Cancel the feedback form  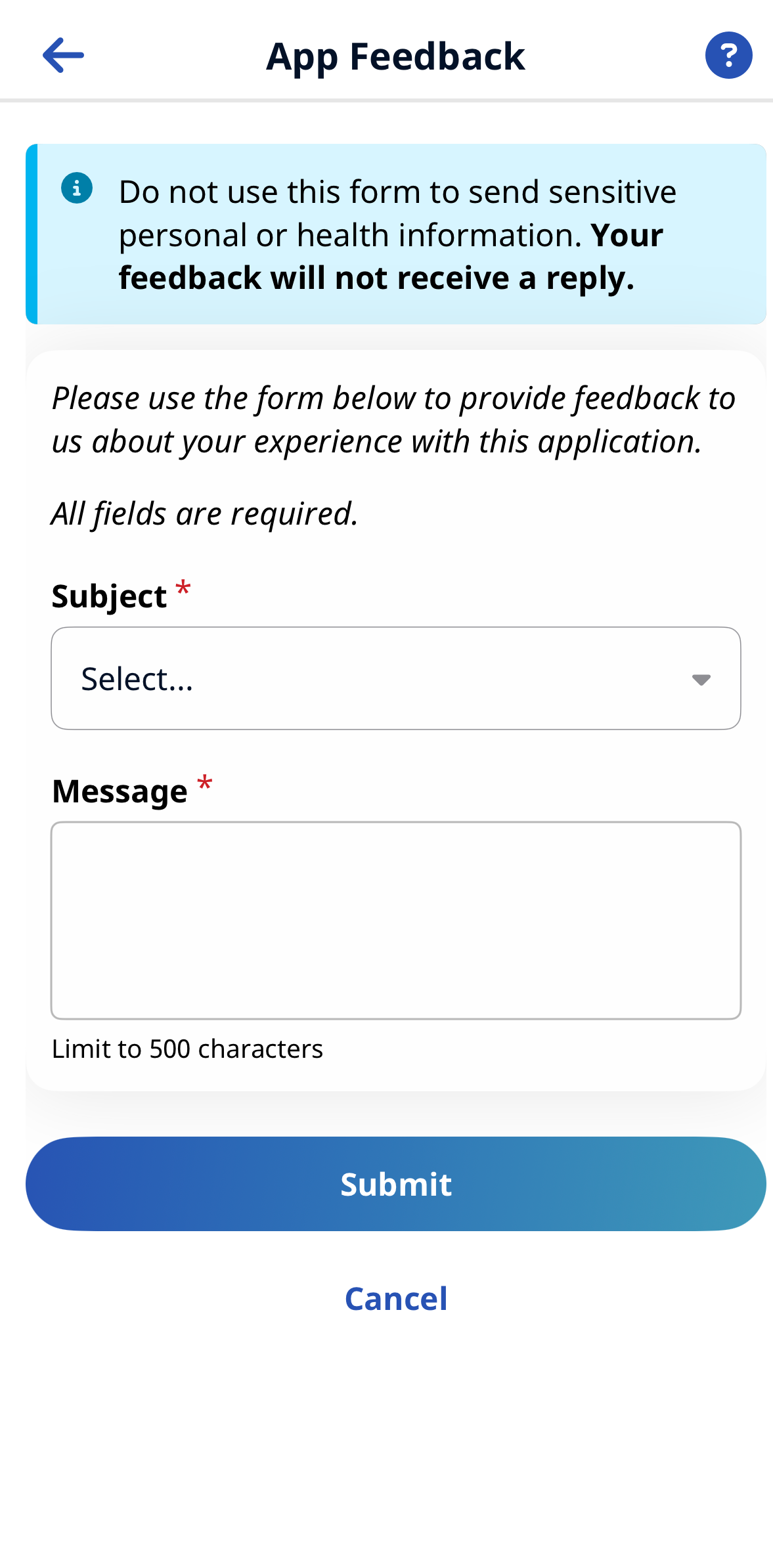point(396,1298)
